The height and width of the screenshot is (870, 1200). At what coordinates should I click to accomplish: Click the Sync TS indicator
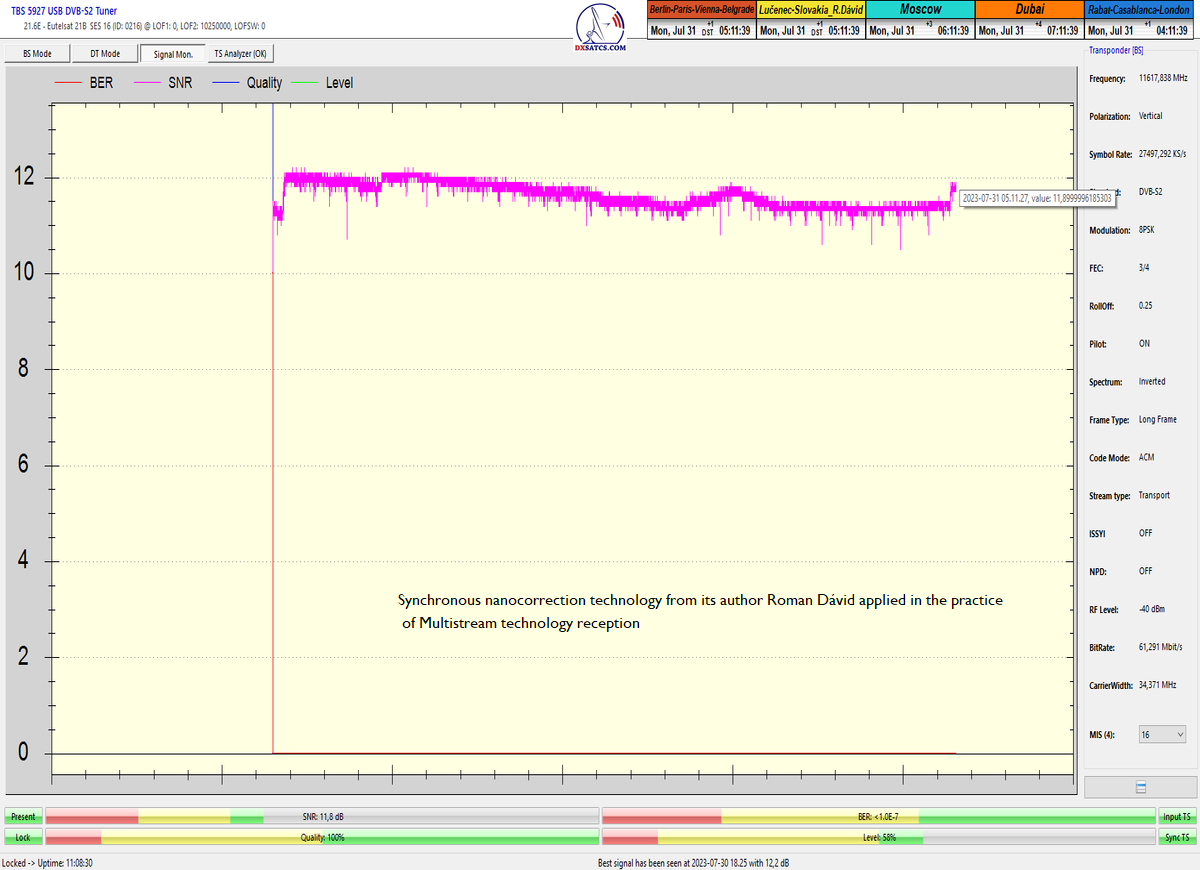(1175, 837)
